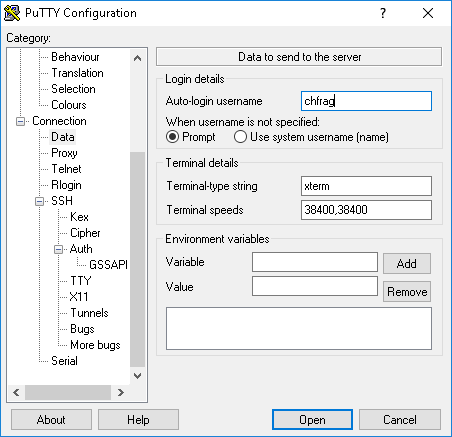Screen dimensions: 452x437
Task: Click the Terminal-type string field
Action: pos(366,186)
